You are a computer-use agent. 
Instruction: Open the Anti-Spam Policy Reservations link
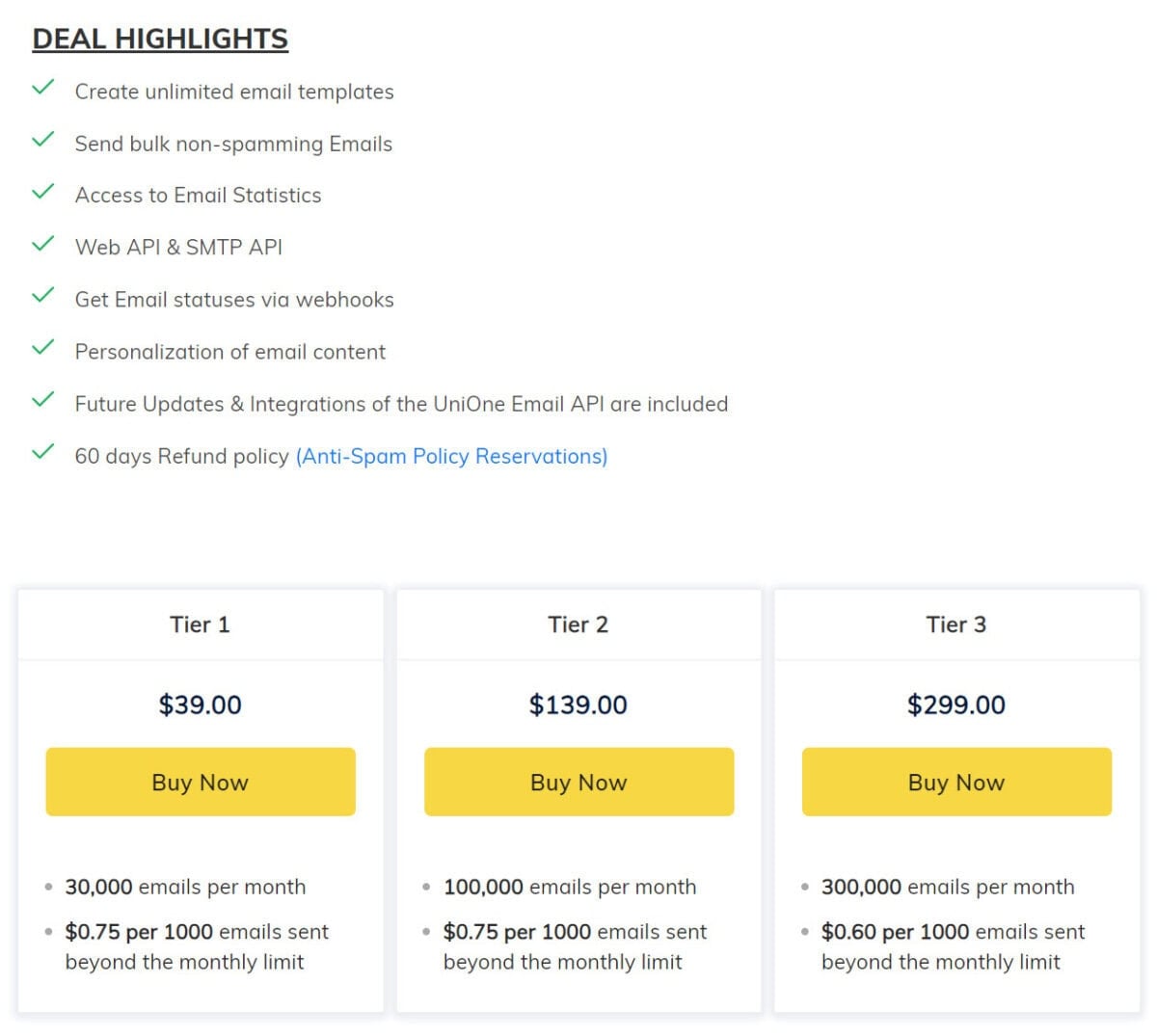pyautogui.click(x=452, y=456)
